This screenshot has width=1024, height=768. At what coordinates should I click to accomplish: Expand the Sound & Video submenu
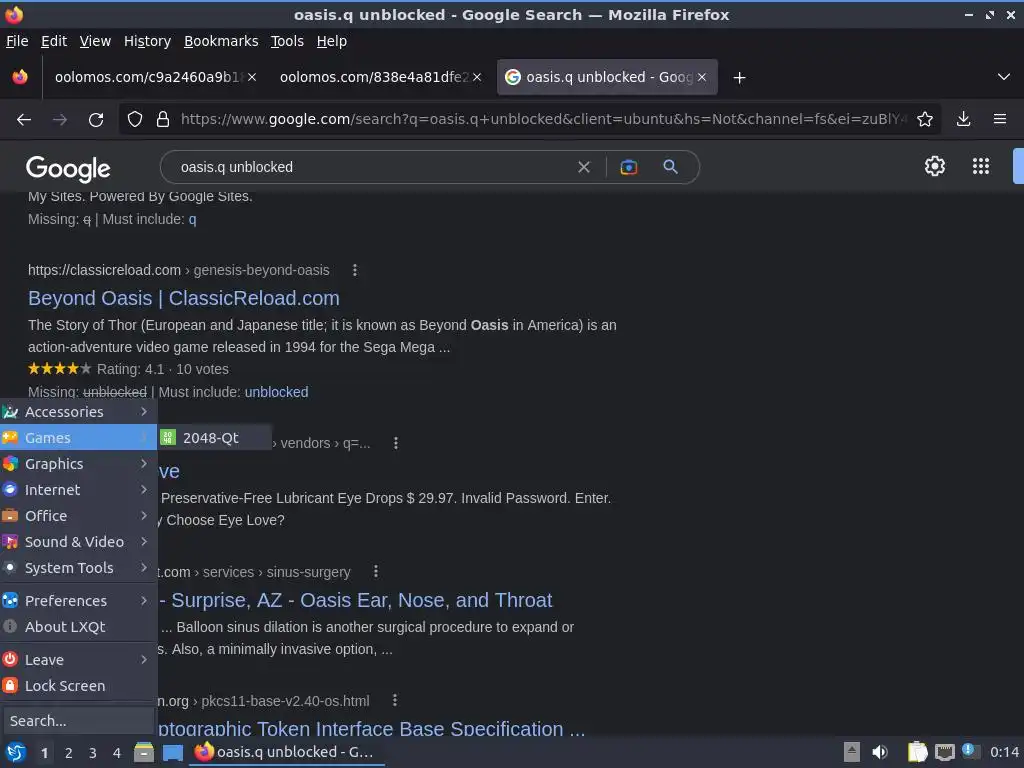click(78, 542)
